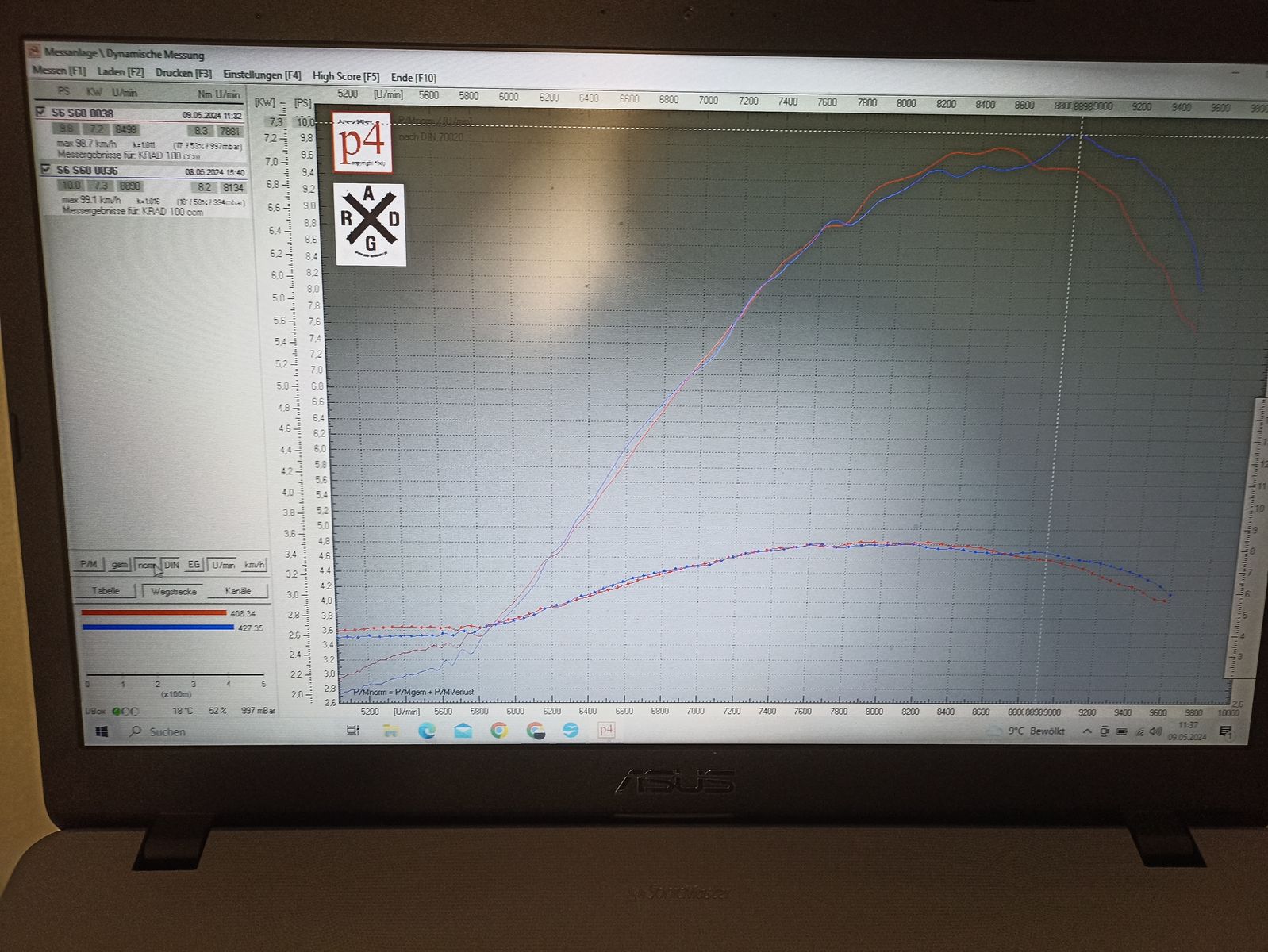Screen dimensions: 1268x952
Task: Uncheck the S6 S60 0036 measurement
Action: click(x=45, y=170)
